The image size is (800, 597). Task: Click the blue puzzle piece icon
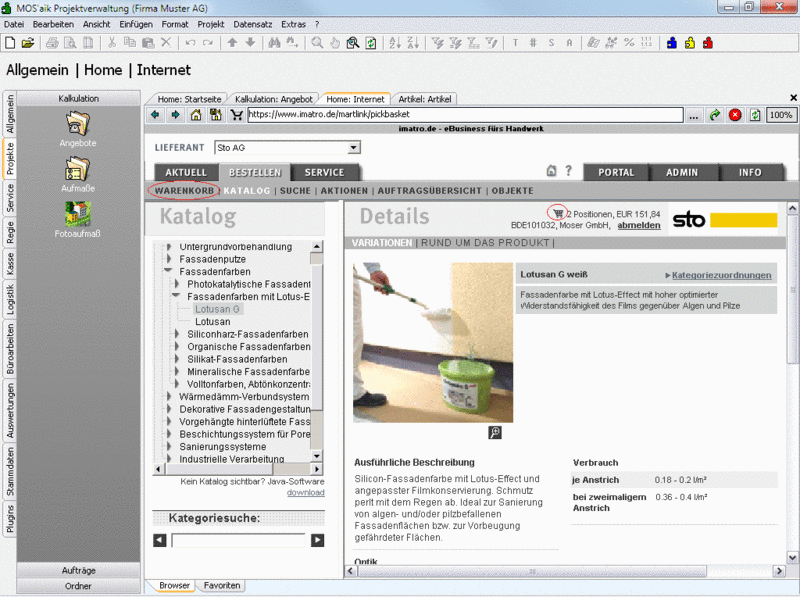(672, 43)
